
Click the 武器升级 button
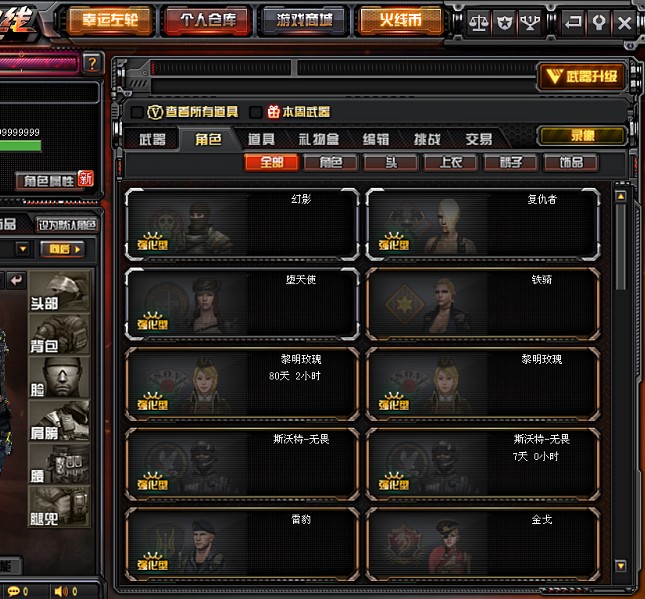click(582, 76)
